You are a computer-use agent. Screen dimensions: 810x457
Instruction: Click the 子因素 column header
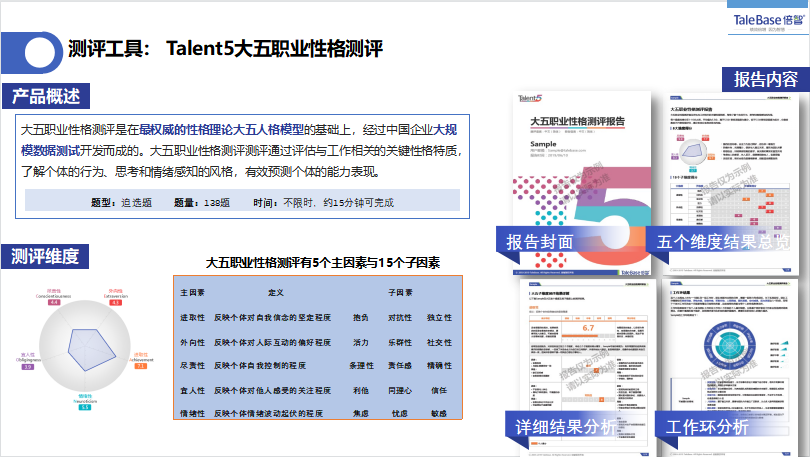[400, 292]
